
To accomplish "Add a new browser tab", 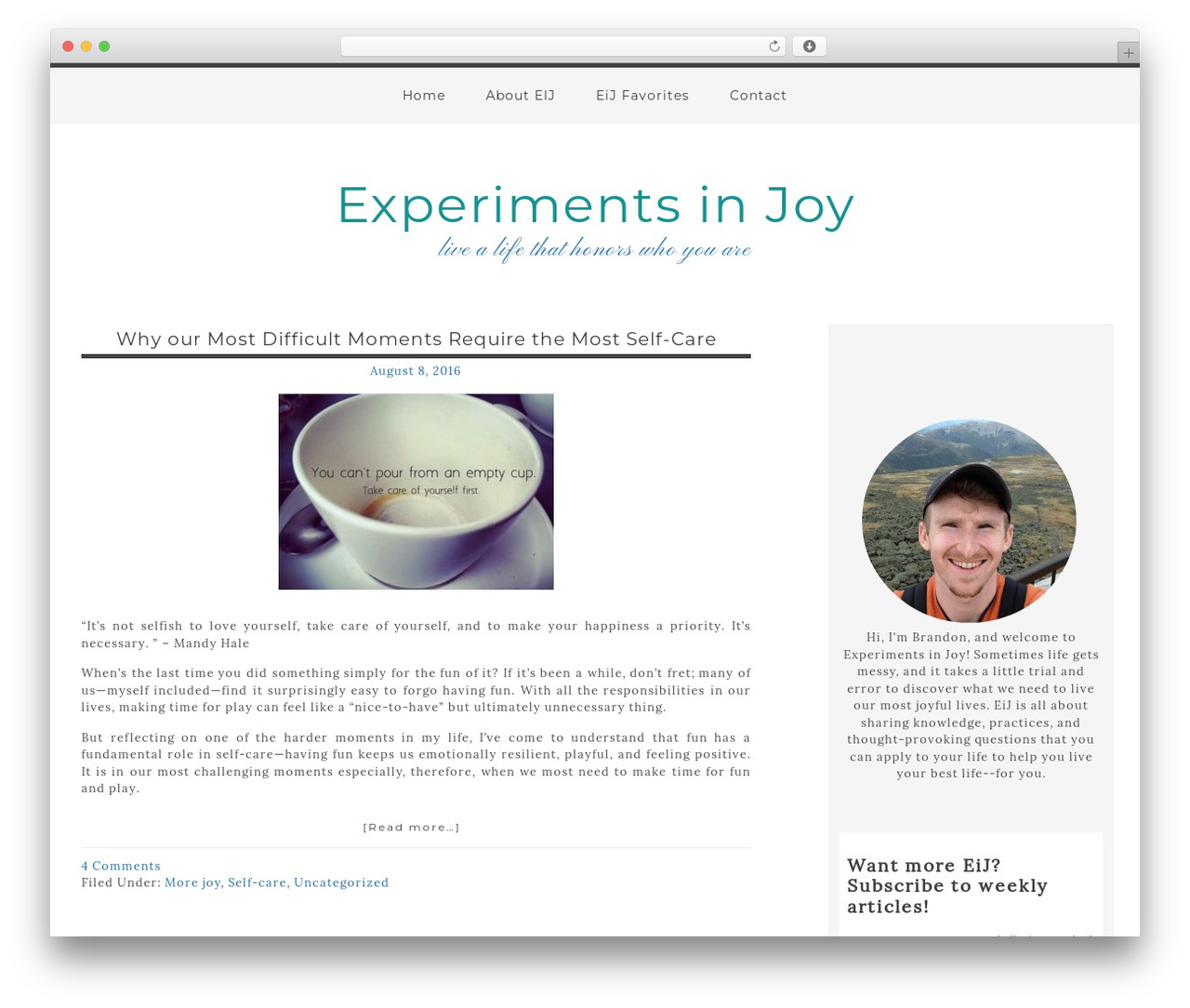I will click(1128, 53).
